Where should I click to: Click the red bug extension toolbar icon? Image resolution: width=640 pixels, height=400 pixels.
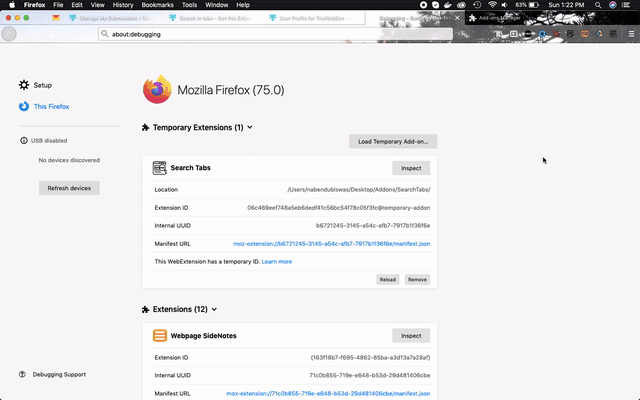point(556,34)
